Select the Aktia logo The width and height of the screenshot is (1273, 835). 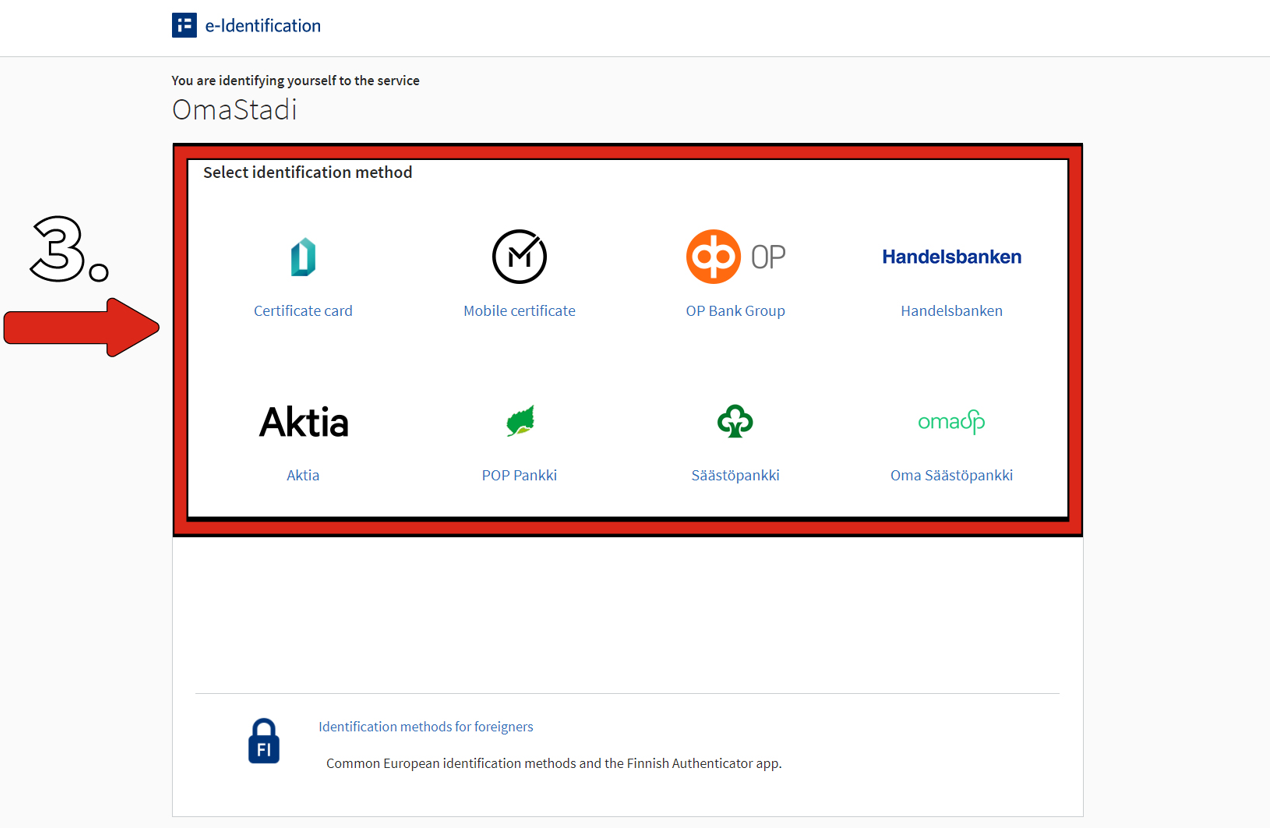[303, 422]
